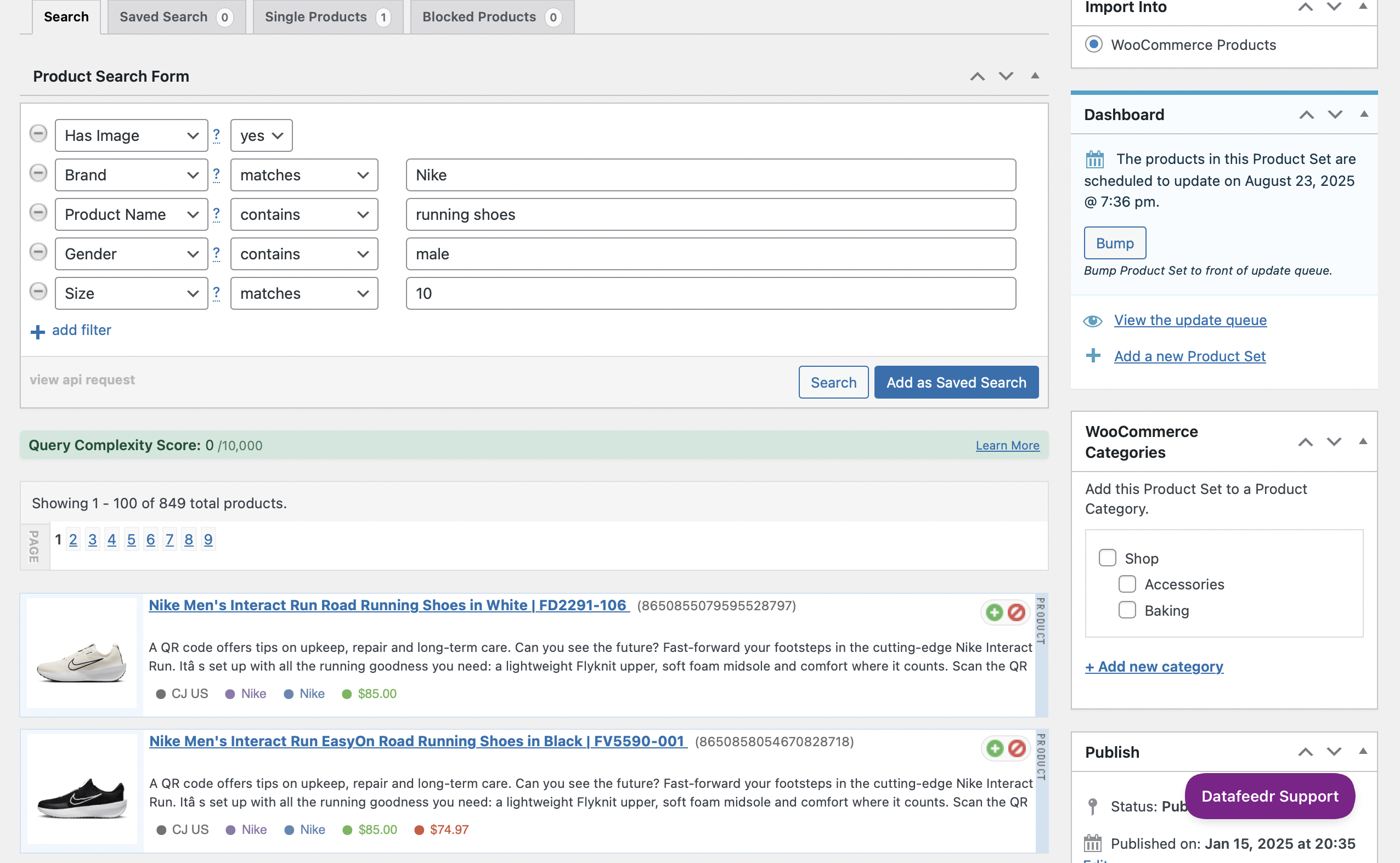Open the Brand field dropdown
Image resolution: width=1400 pixels, height=863 pixels.
[x=131, y=175]
